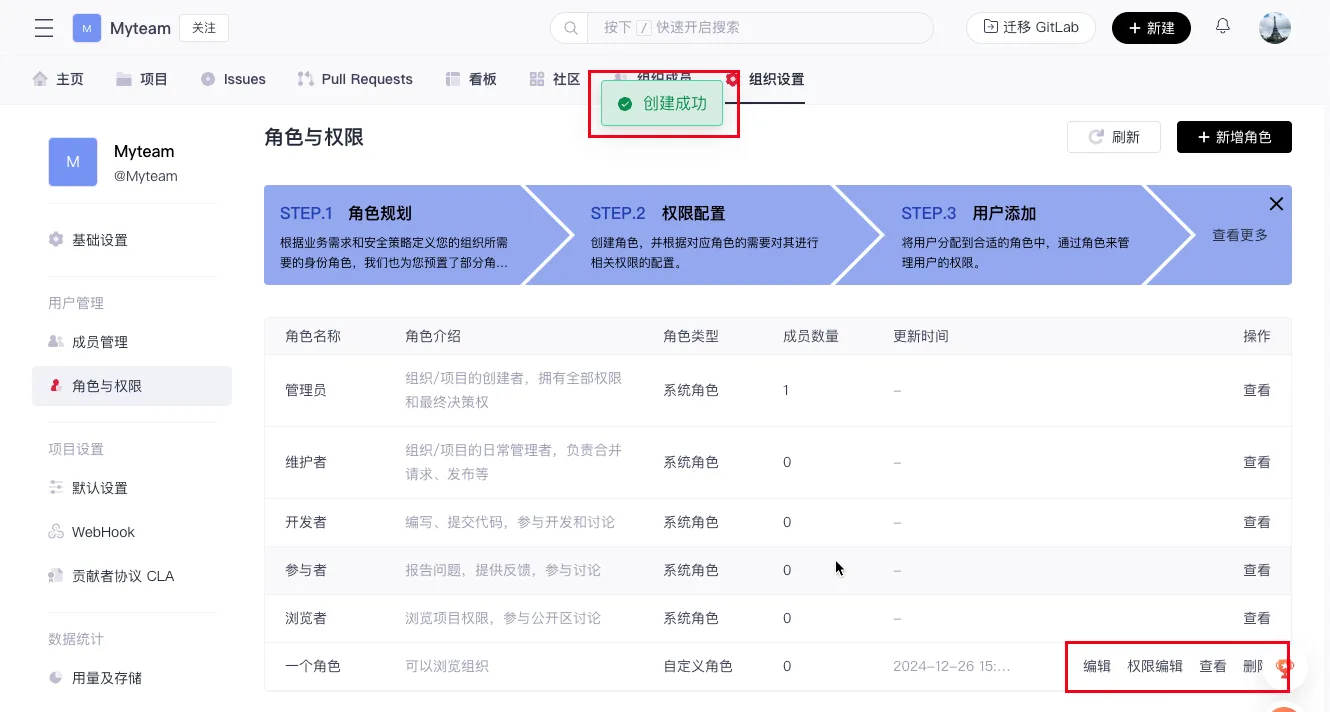Click the trophy floating icon
The height and width of the screenshot is (712, 1330).
(1285, 668)
